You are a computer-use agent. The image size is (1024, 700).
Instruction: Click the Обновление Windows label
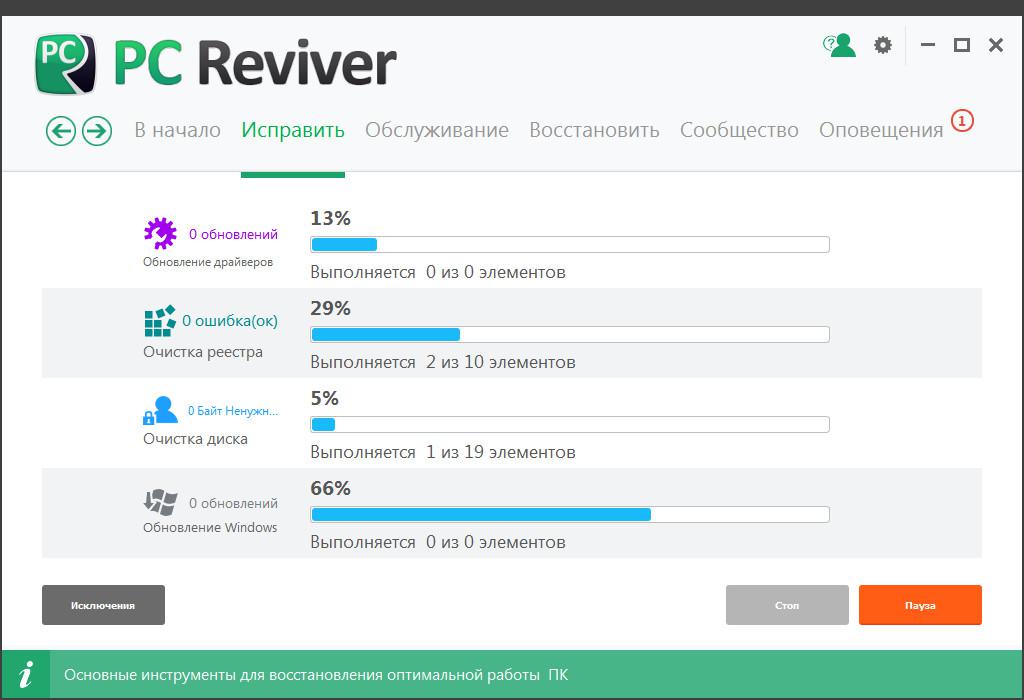pos(210,528)
